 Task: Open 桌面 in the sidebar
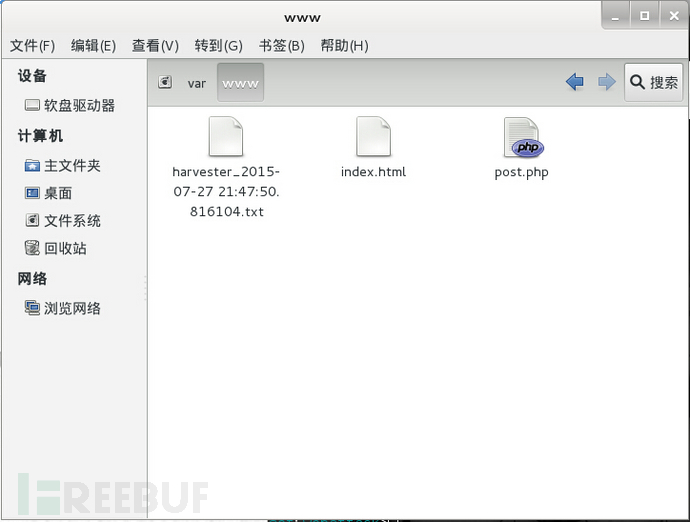[58, 193]
